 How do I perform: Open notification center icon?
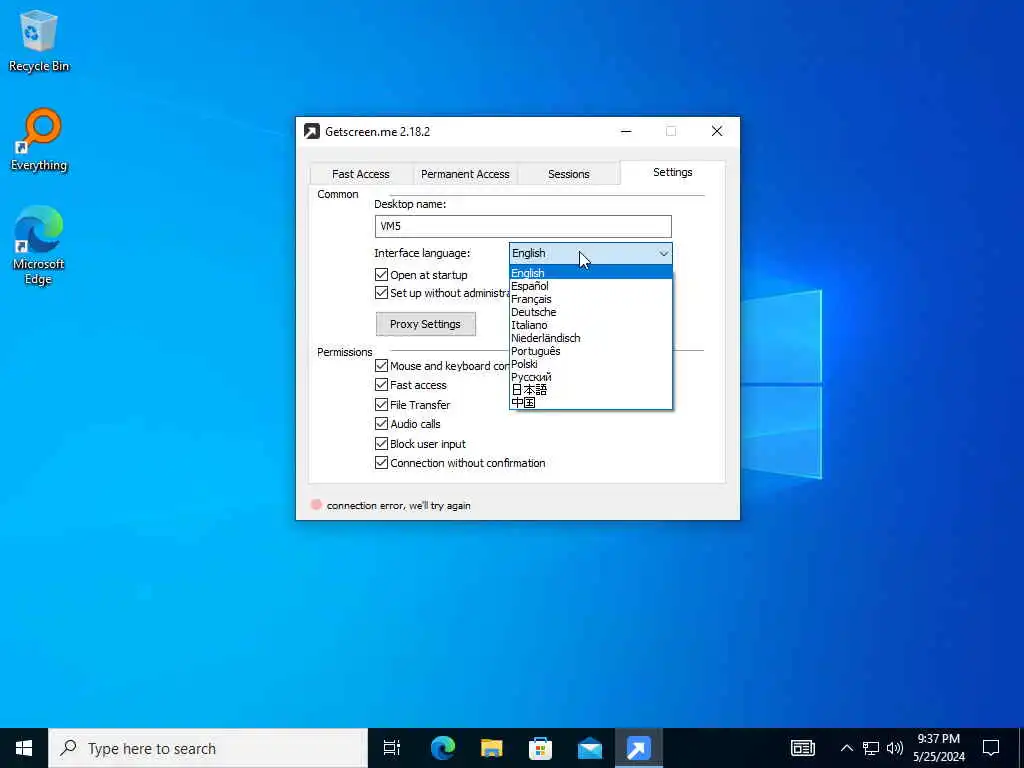(x=991, y=748)
